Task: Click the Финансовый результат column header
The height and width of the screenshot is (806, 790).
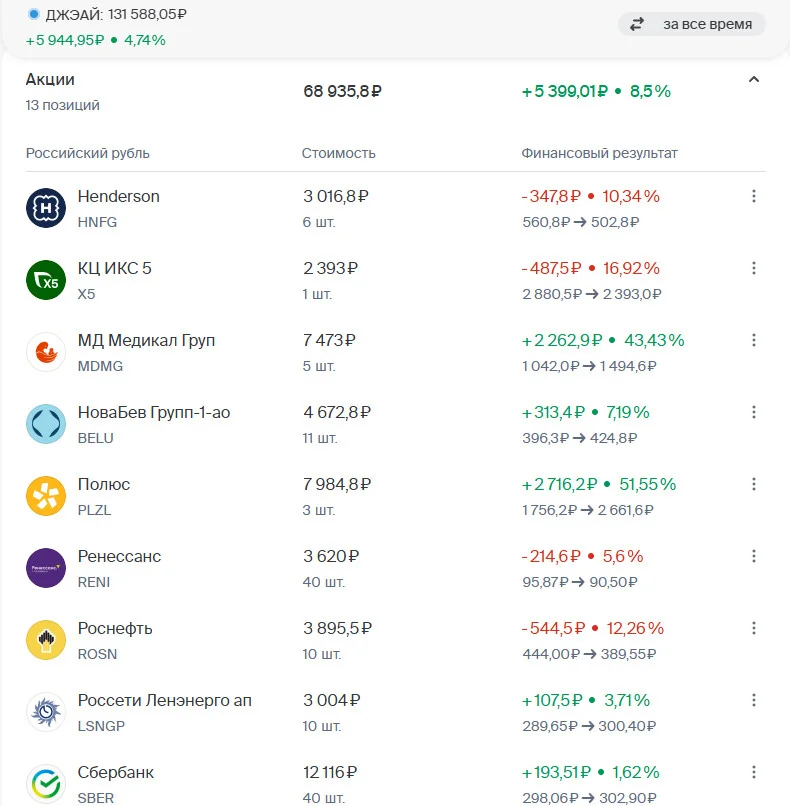Action: click(599, 153)
